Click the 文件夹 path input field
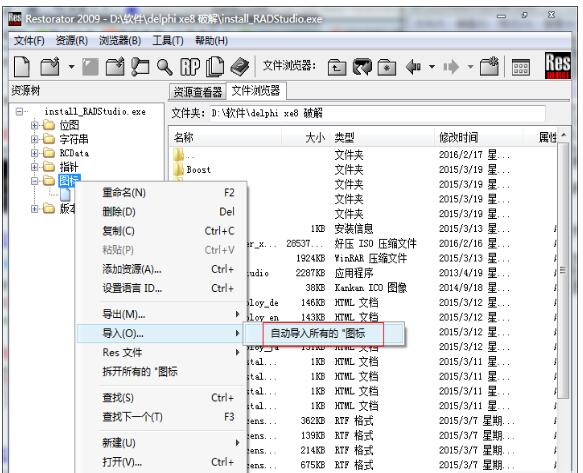The width and height of the screenshot is (583, 473). (x=377, y=113)
